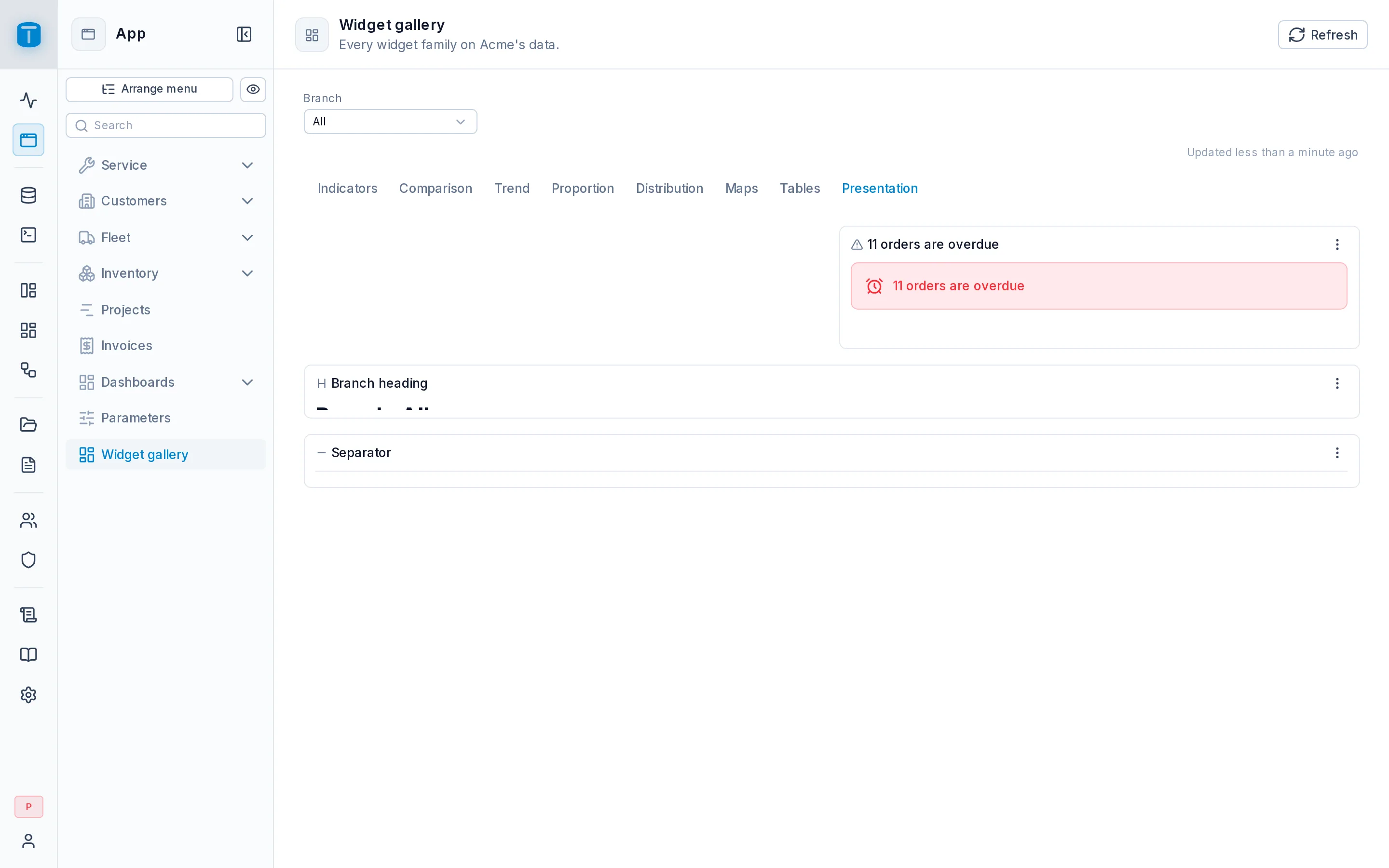The width and height of the screenshot is (1389, 868).
Task: Expand the Dashboards menu chevron
Action: click(x=247, y=382)
